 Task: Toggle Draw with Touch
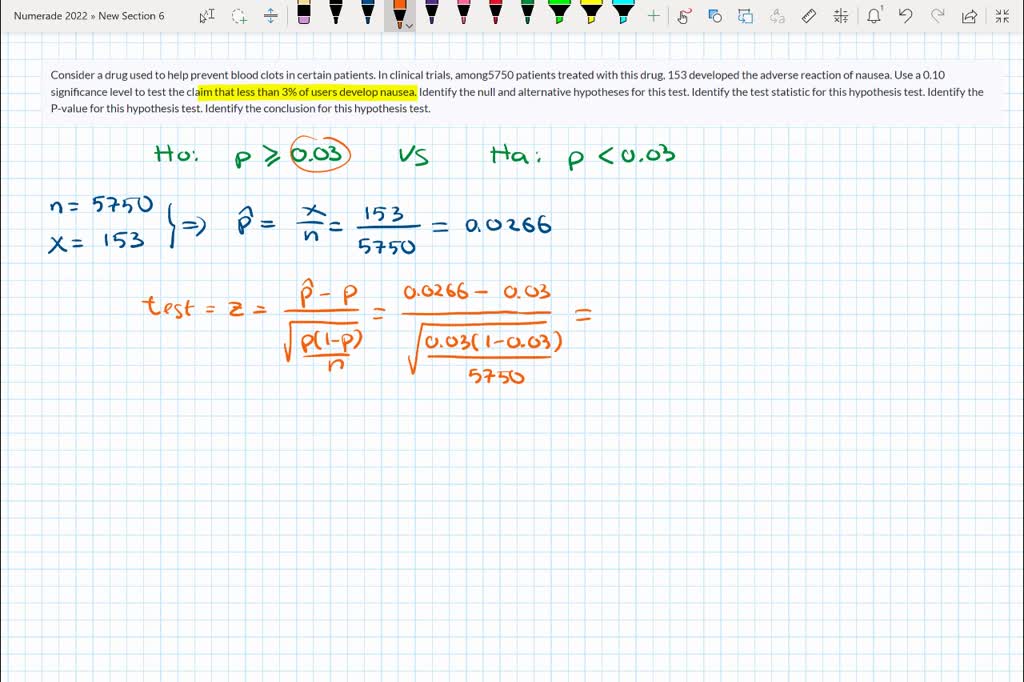coord(683,16)
